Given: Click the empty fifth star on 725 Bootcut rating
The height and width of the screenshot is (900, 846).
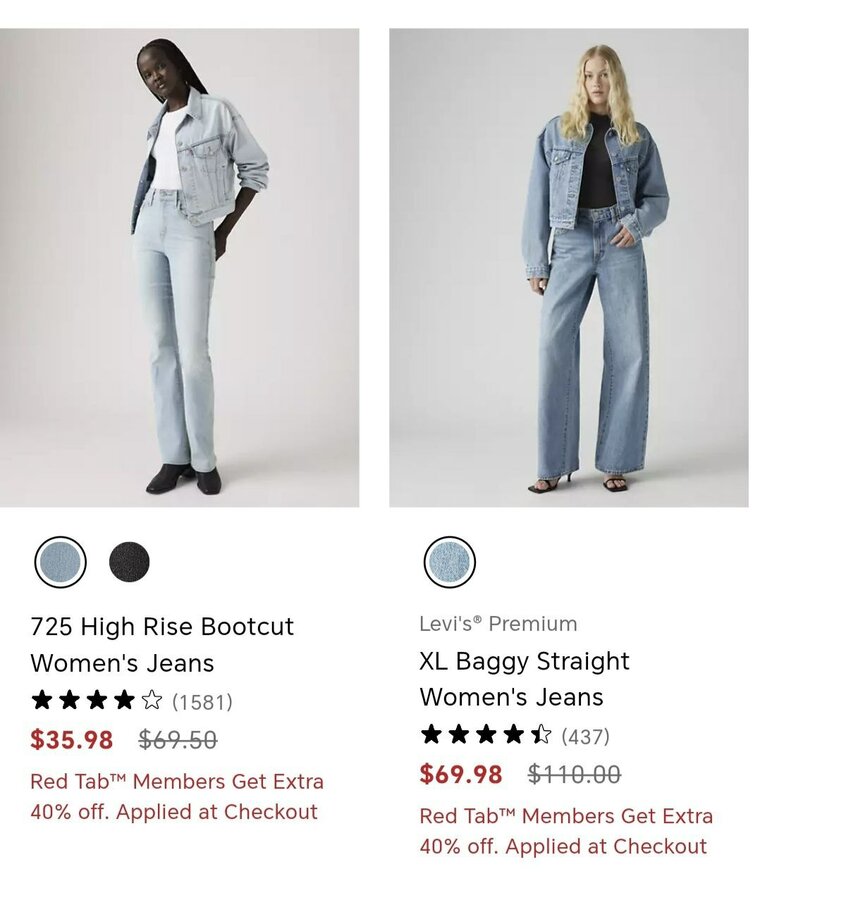Looking at the screenshot, I should coord(152,700).
